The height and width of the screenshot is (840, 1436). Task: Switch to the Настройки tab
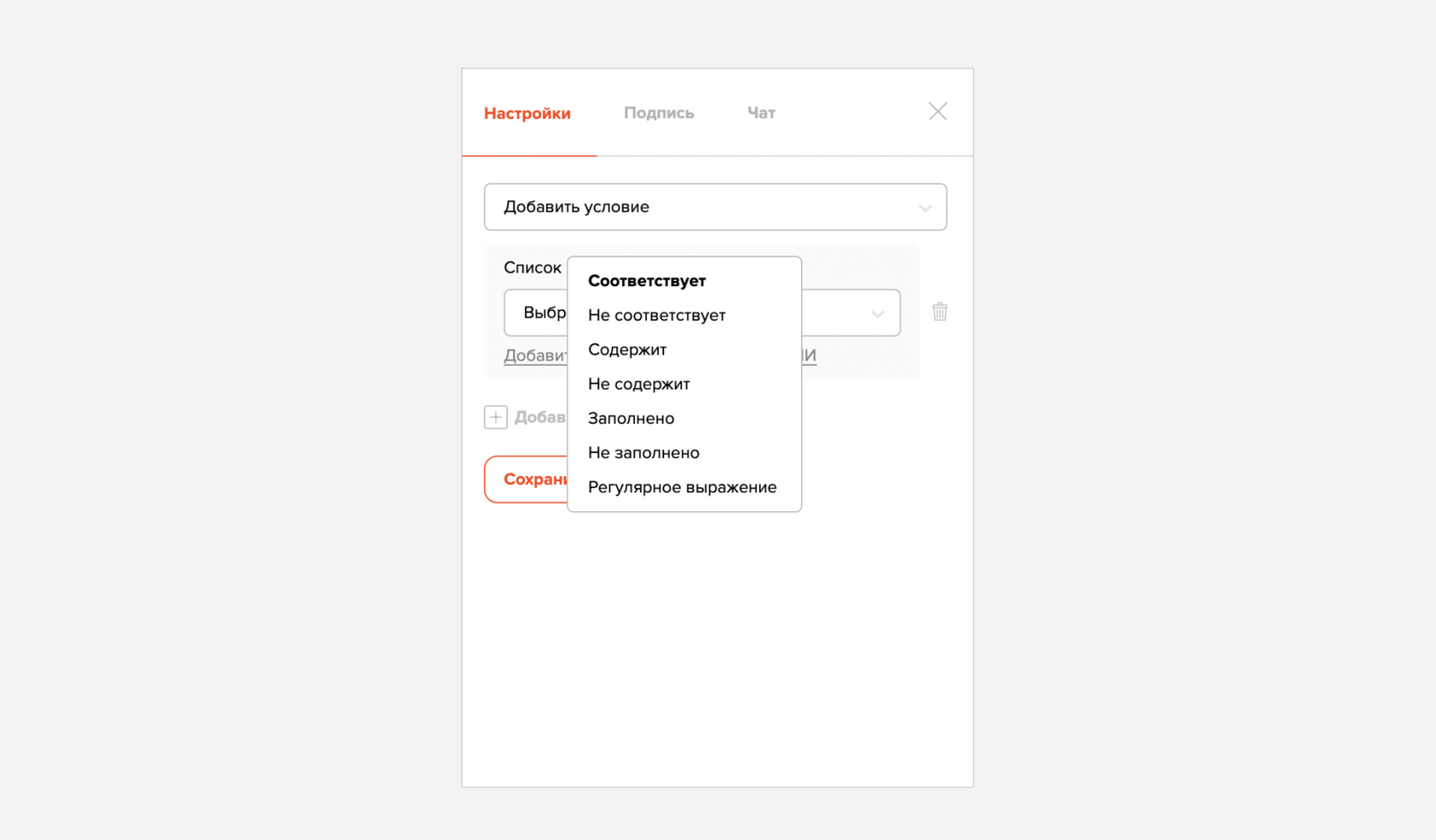coord(527,114)
